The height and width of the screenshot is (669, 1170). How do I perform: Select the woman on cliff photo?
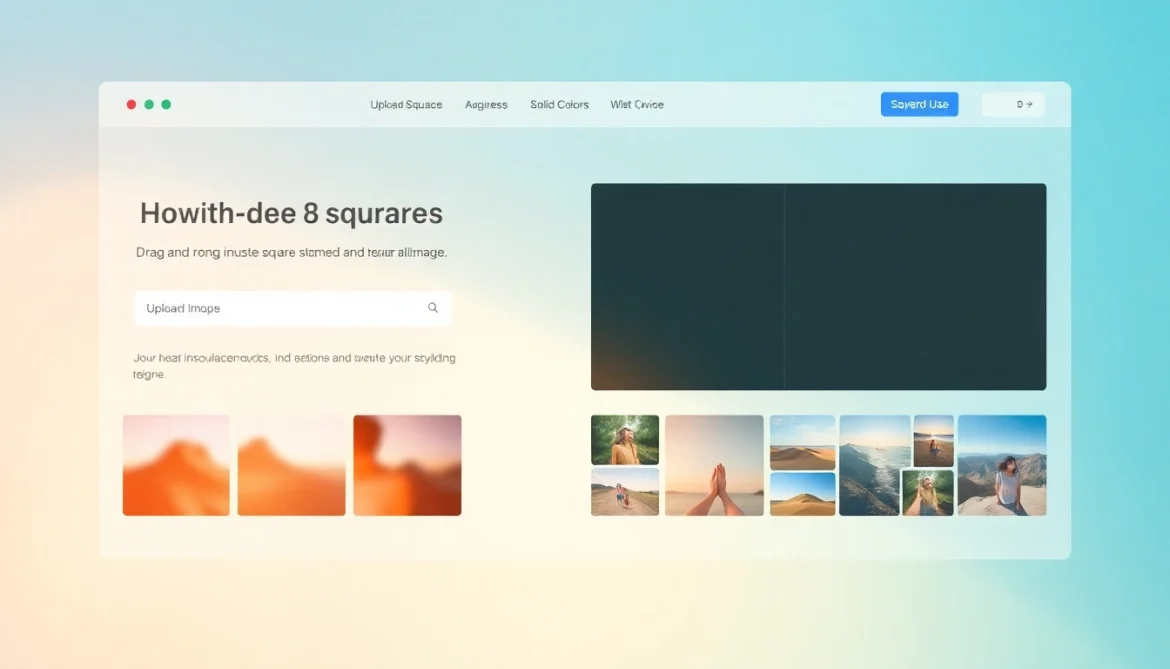1002,464
